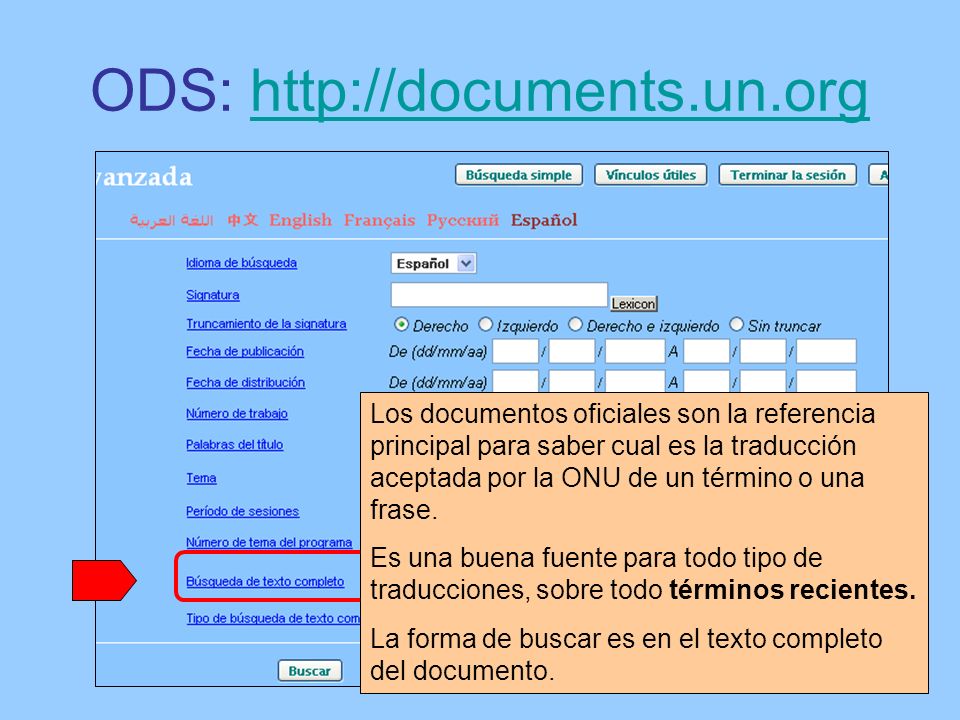Select the Español interface language link
This screenshot has width=960, height=720.
coord(544,220)
